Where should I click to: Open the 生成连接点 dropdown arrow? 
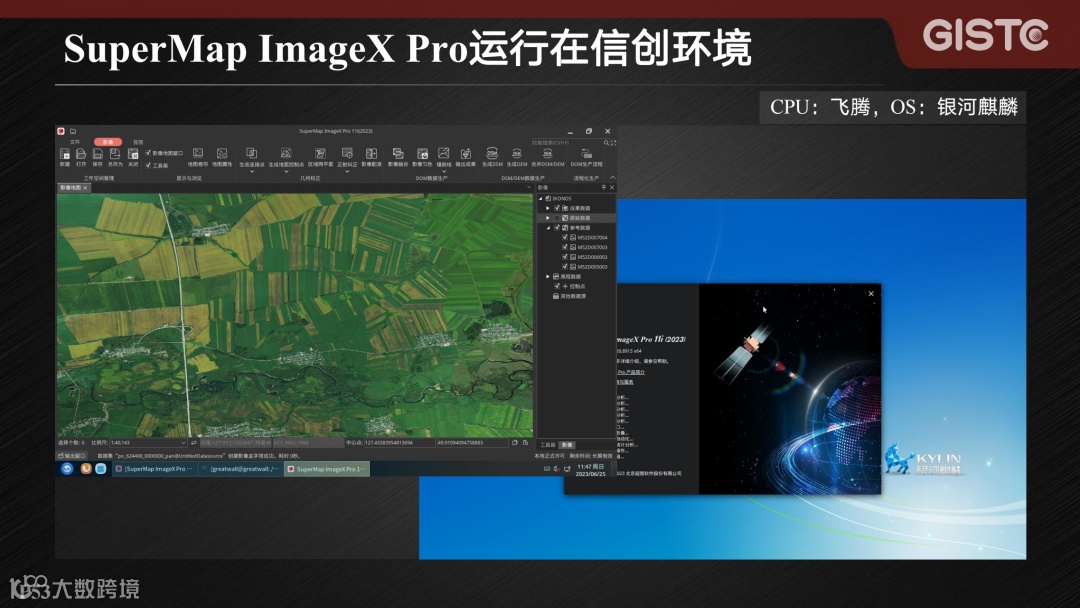(251, 171)
